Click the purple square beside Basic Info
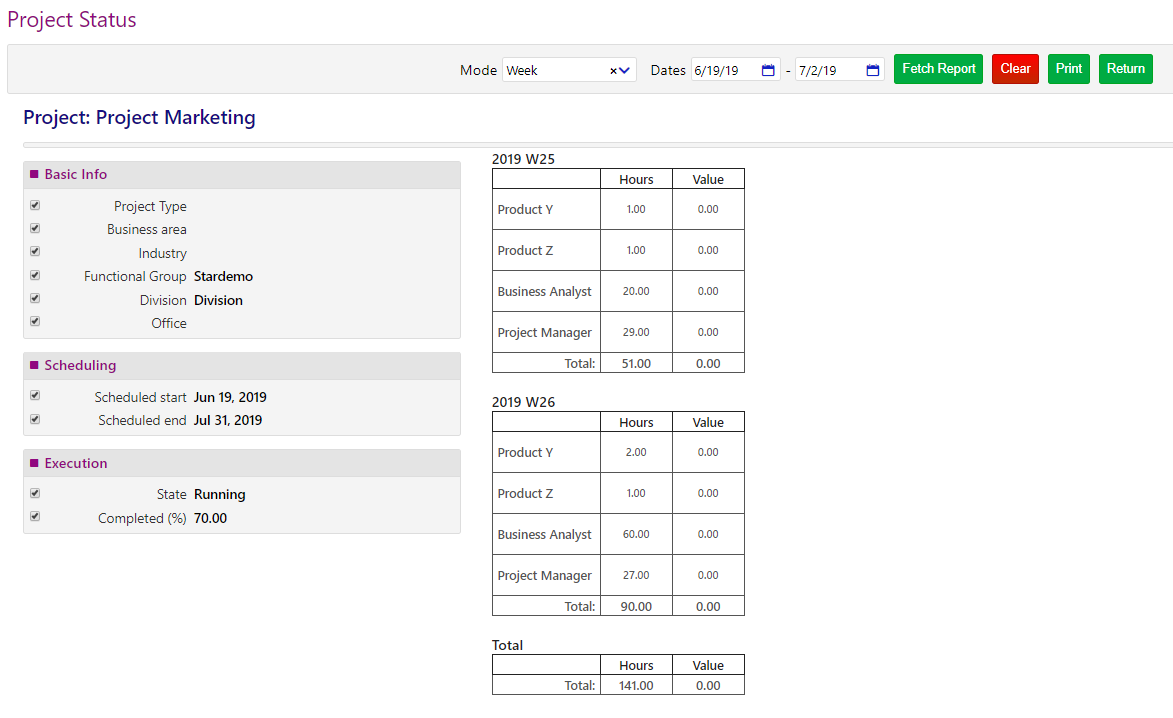The height and width of the screenshot is (718, 1173). pyautogui.click(x=34, y=173)
